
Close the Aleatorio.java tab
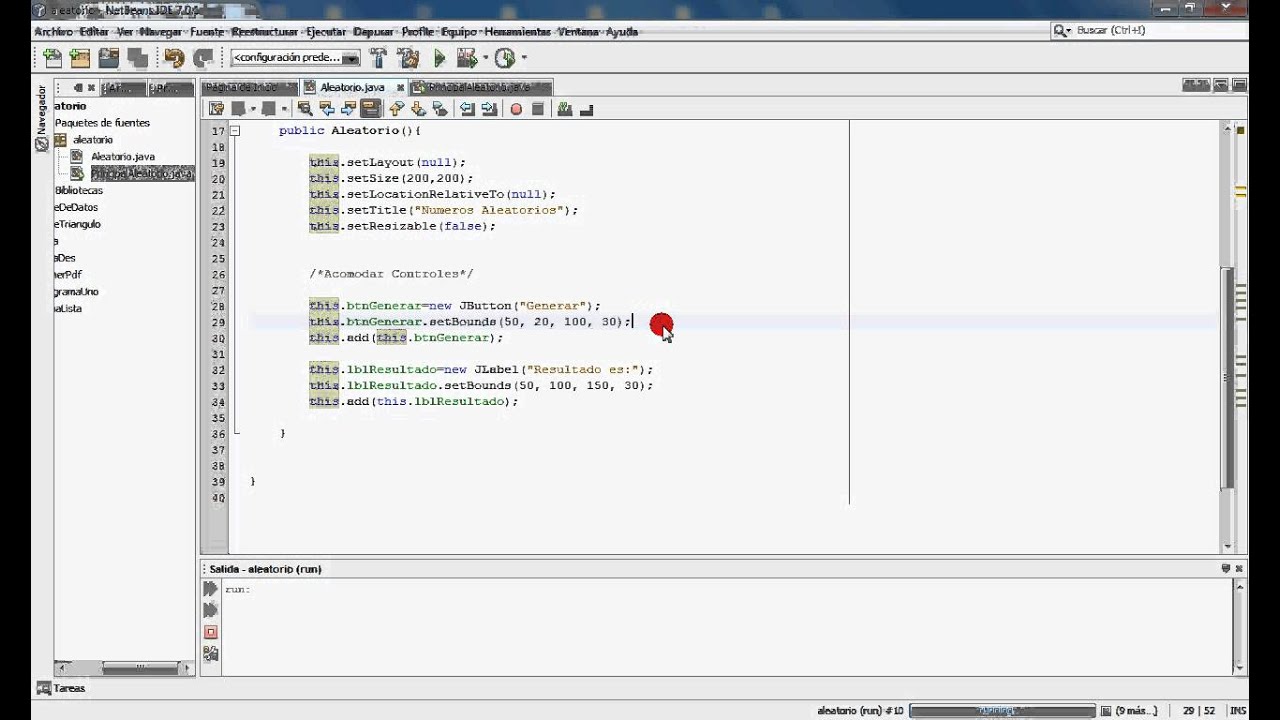pyautogui.click(x=400, y=88)
